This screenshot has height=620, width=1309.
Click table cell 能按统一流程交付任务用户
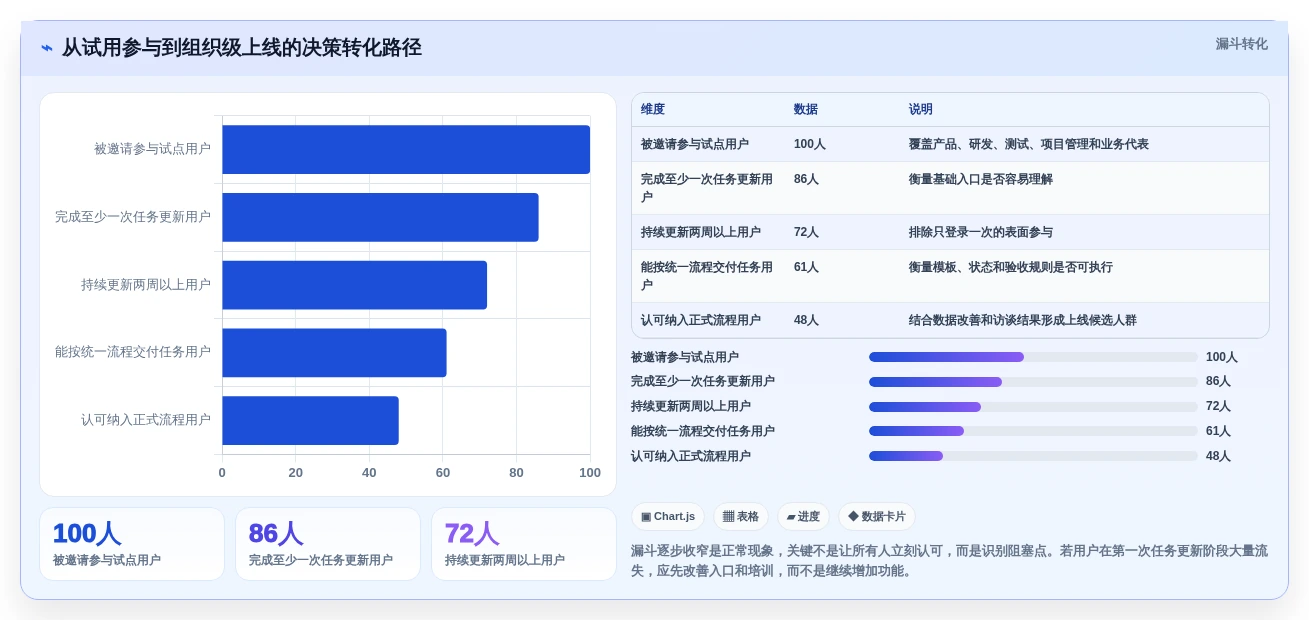tap(708, 276)
